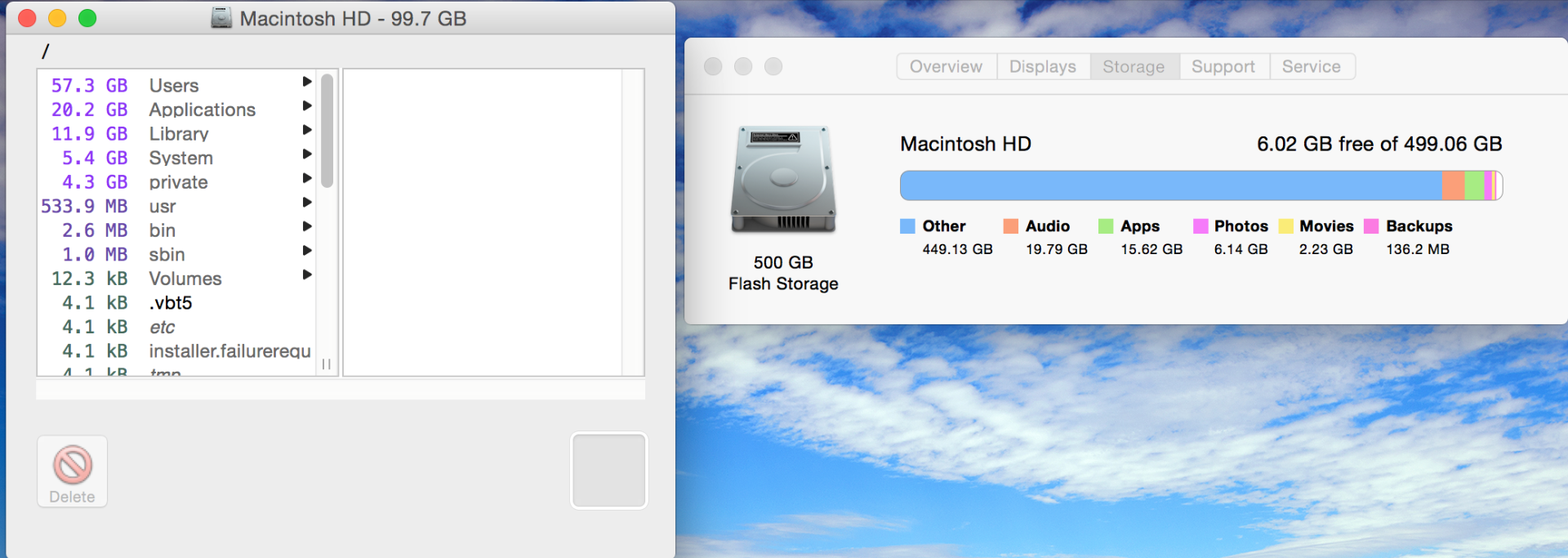Click the 449.13 GB Other value
Image resolution: width=1568 pixels, height=558 pixels.
(x=957, y=249)
